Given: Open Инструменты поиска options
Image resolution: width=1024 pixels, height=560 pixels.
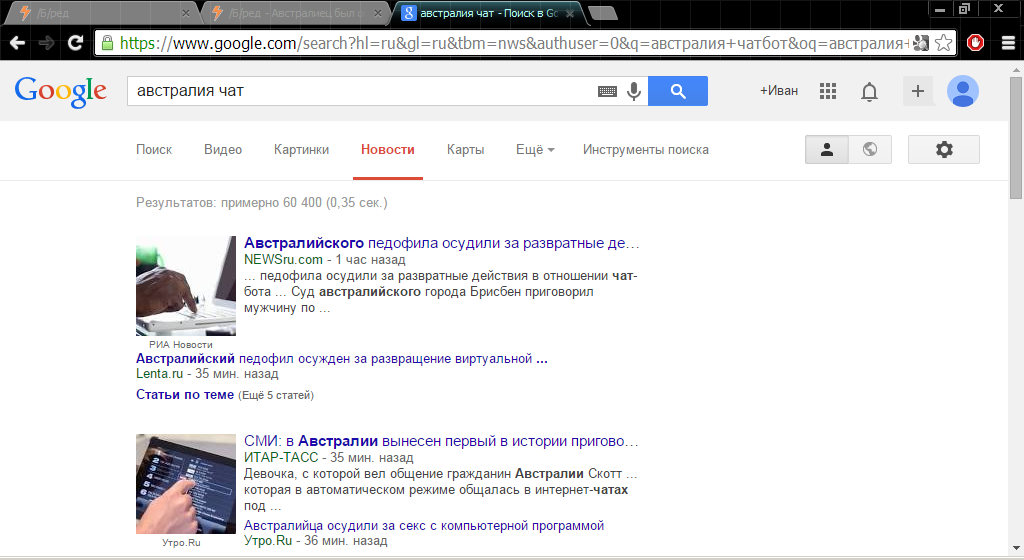Looking at the screenshot, I should [x=645, y=149].
